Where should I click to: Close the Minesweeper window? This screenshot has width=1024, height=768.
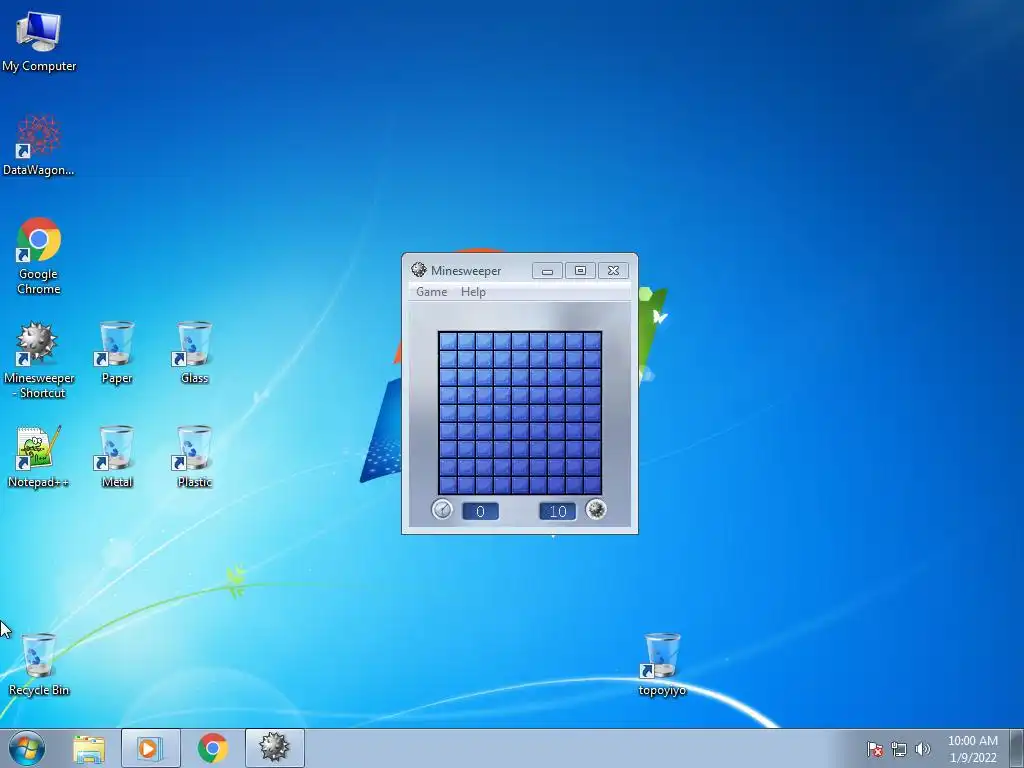(x=613, y=270)
